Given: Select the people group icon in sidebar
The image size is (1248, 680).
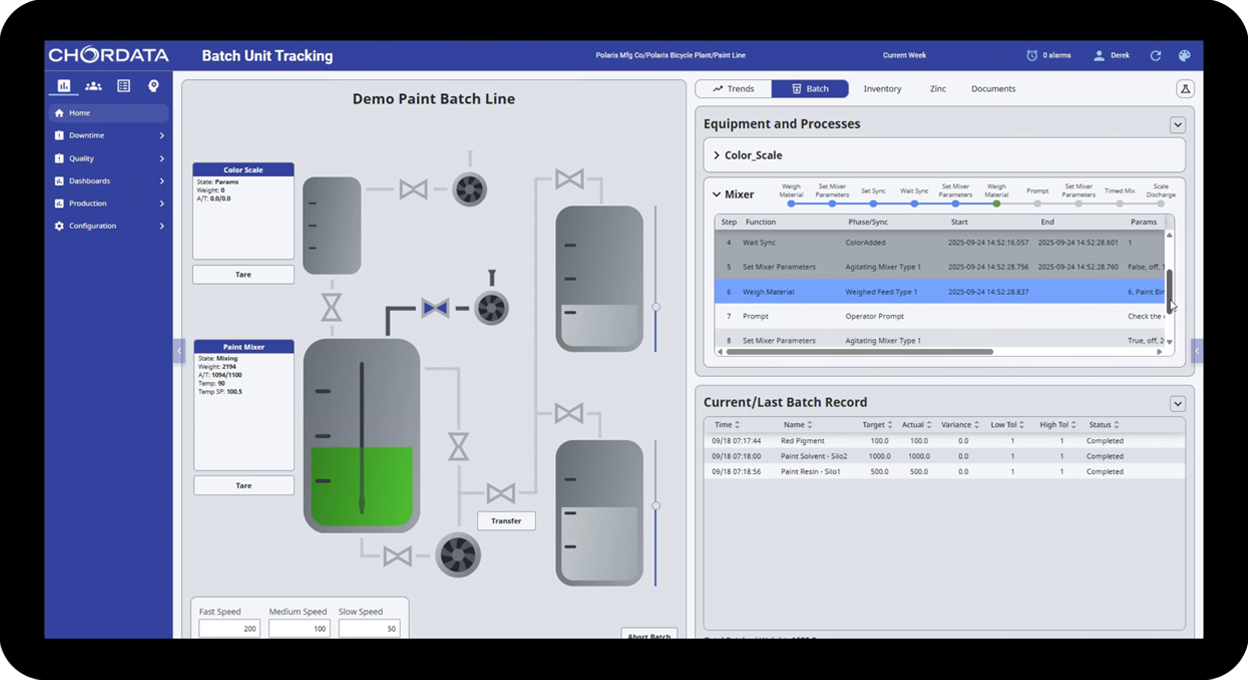Looking at the screenshot, I should [94, 86].
